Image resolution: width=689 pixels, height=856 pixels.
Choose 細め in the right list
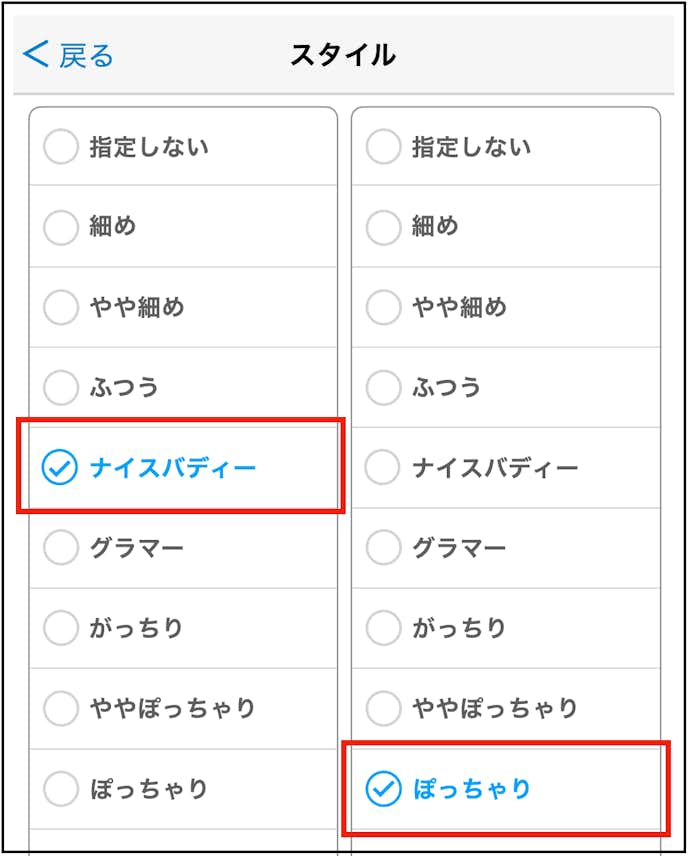(383, 227)
